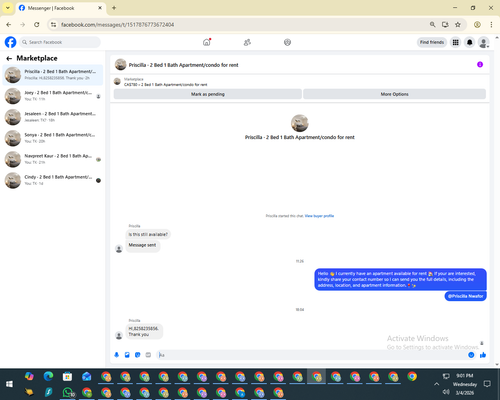The image size is (500, 400).
Task: Open the More Options button
Action: click(394, 94)
